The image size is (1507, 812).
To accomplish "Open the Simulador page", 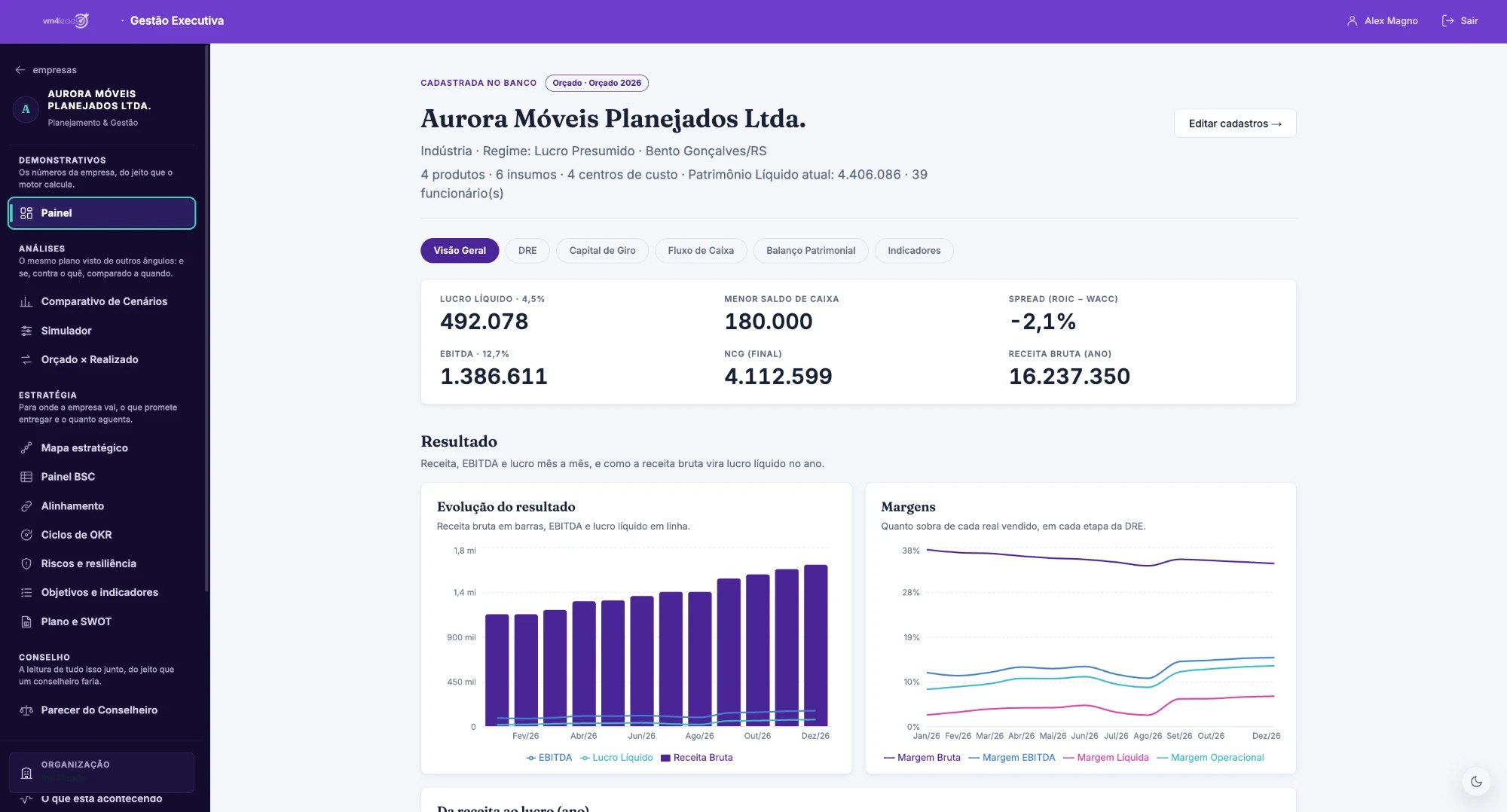I will point(102,331).
